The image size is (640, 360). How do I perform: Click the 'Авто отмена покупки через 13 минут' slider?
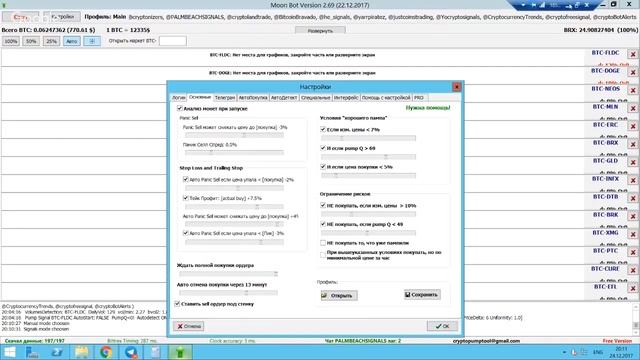point(229,293)
